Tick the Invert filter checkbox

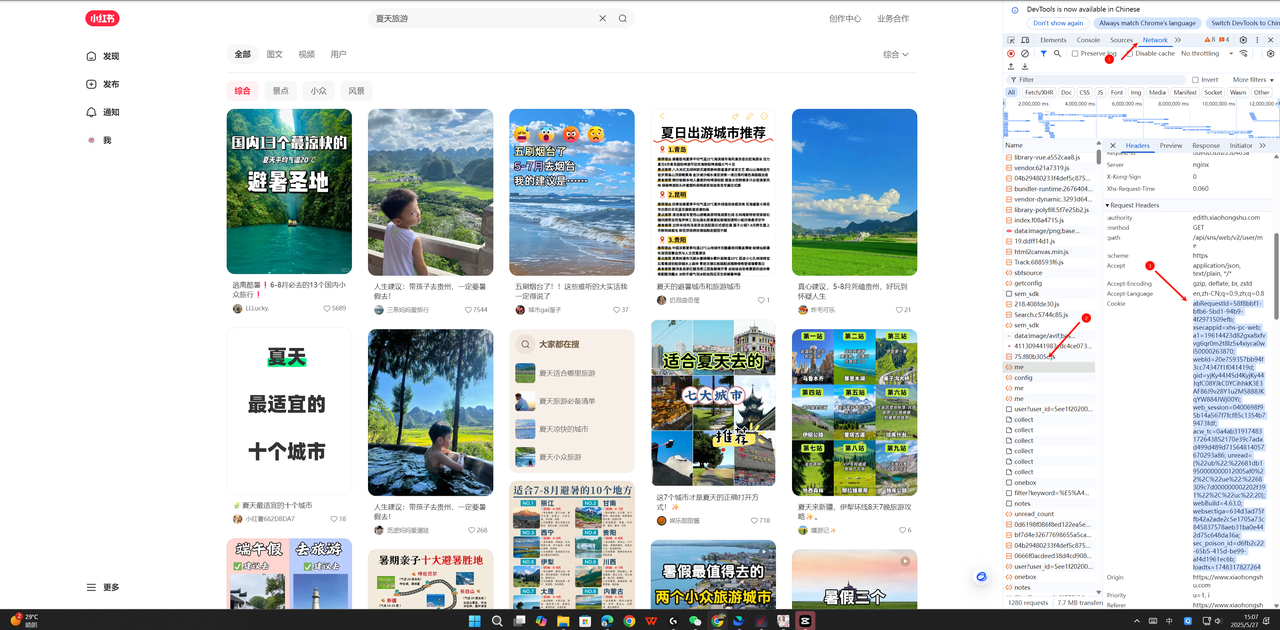(x=1195, y=80)
